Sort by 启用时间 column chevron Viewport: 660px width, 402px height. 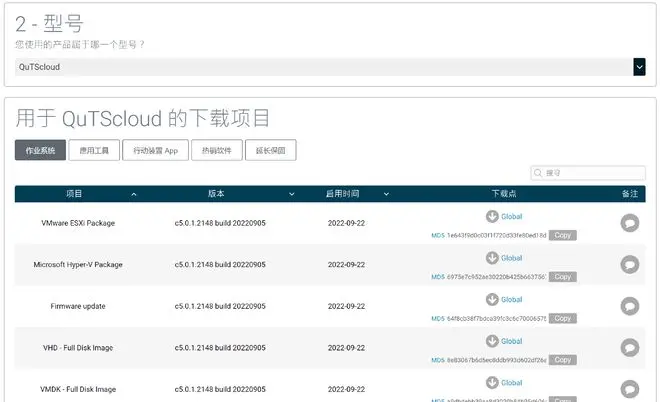[386, 194]
